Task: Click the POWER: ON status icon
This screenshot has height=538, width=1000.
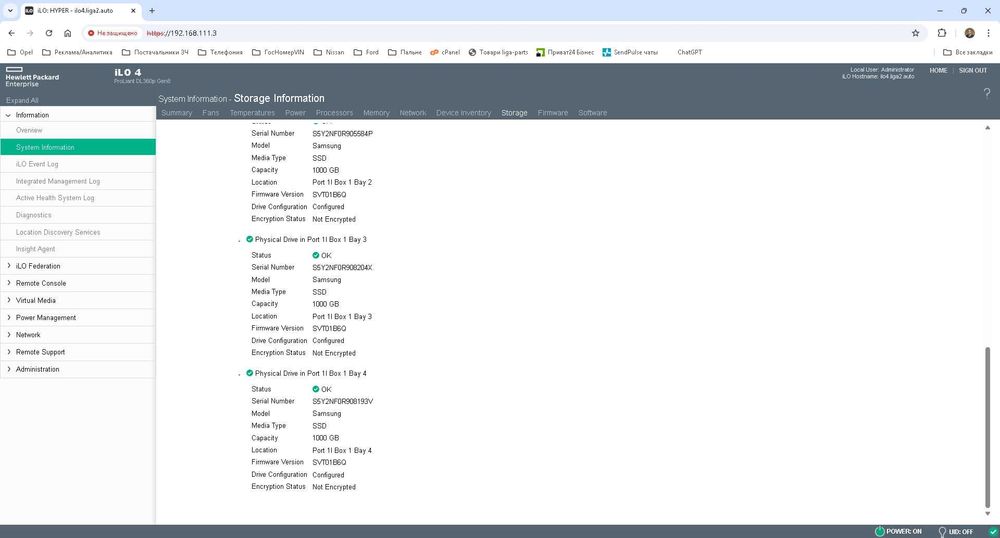Action: pos(879,531)
